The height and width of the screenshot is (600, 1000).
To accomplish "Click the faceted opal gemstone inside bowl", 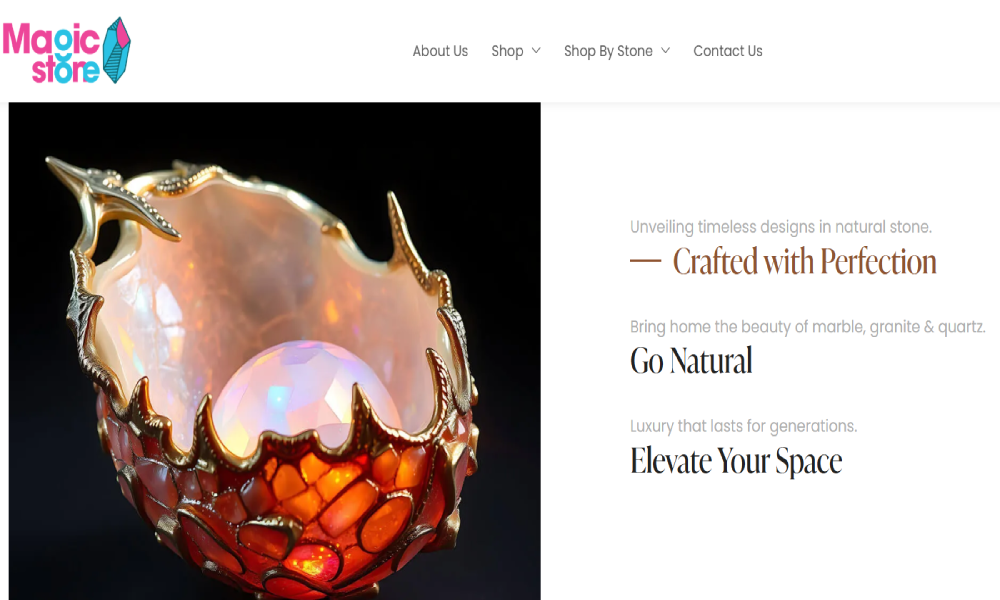I will (x=300, y=392).
